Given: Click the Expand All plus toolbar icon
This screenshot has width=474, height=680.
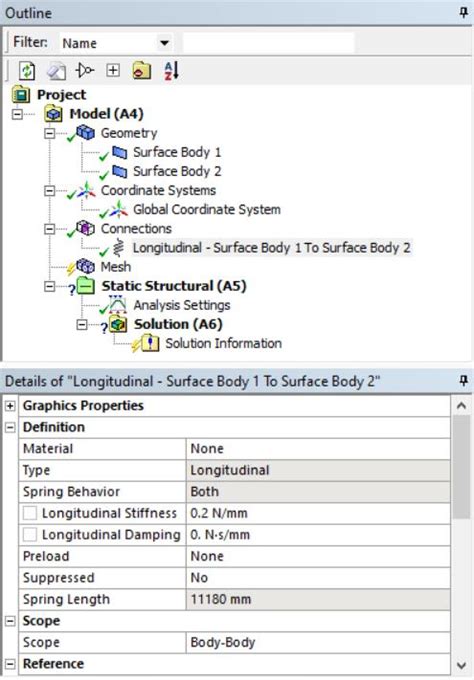Looking at the screenshot, I should tap(113, 70).
